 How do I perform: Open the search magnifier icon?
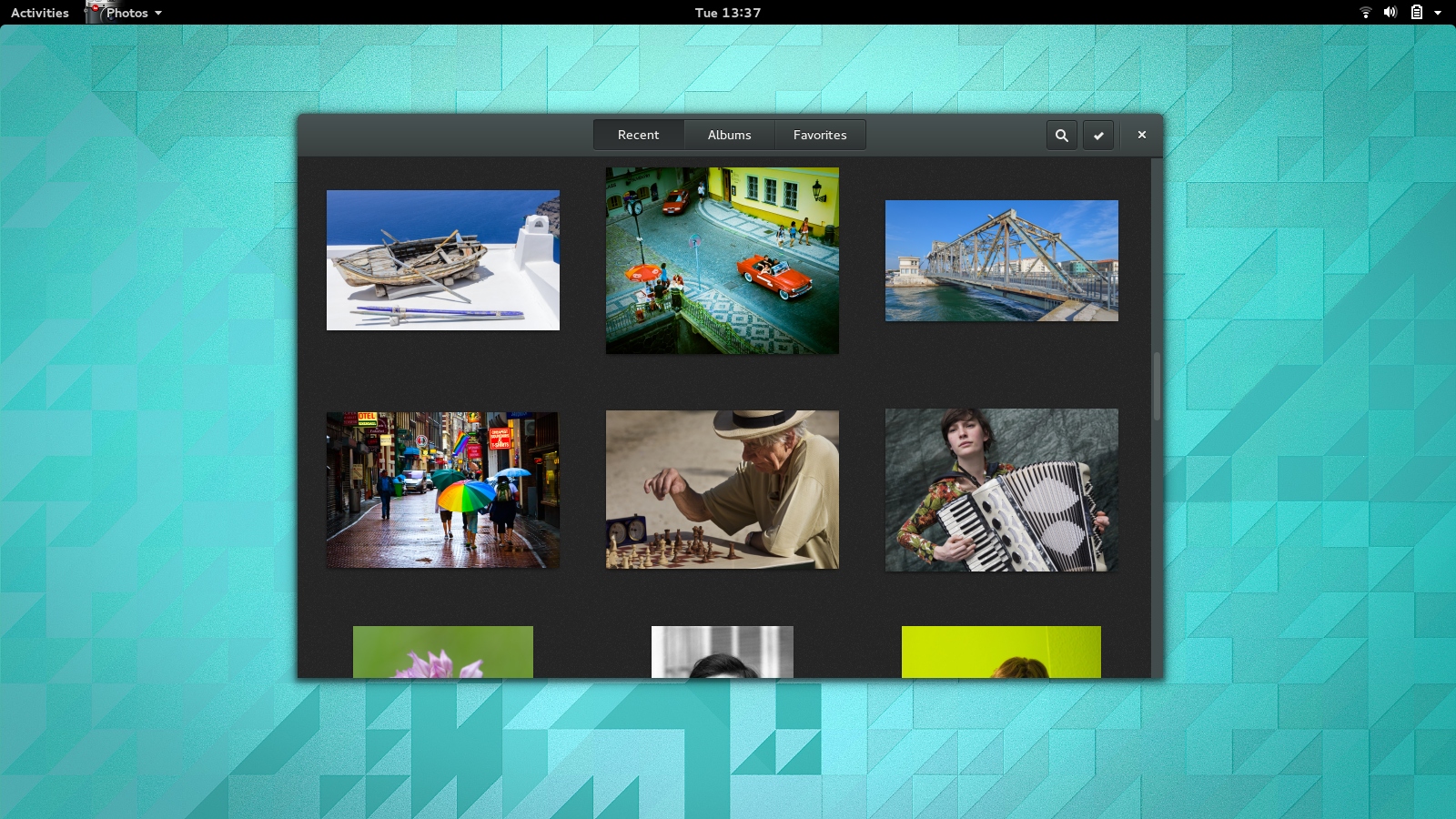click(x=1061, y=135)
